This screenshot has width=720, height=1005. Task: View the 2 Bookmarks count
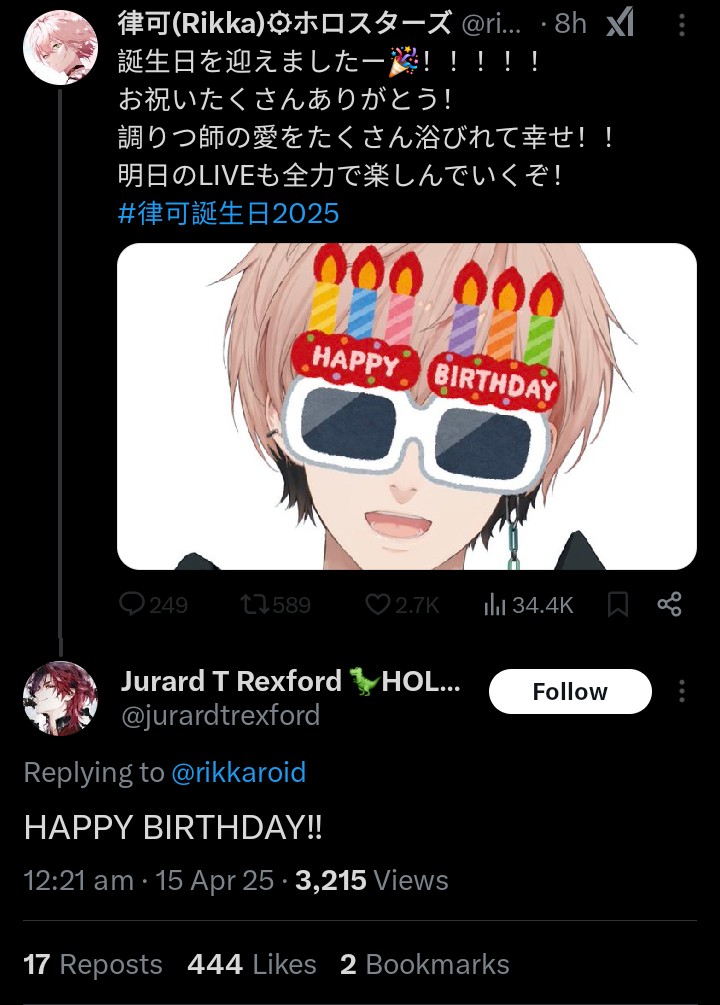tap(424, 965)
